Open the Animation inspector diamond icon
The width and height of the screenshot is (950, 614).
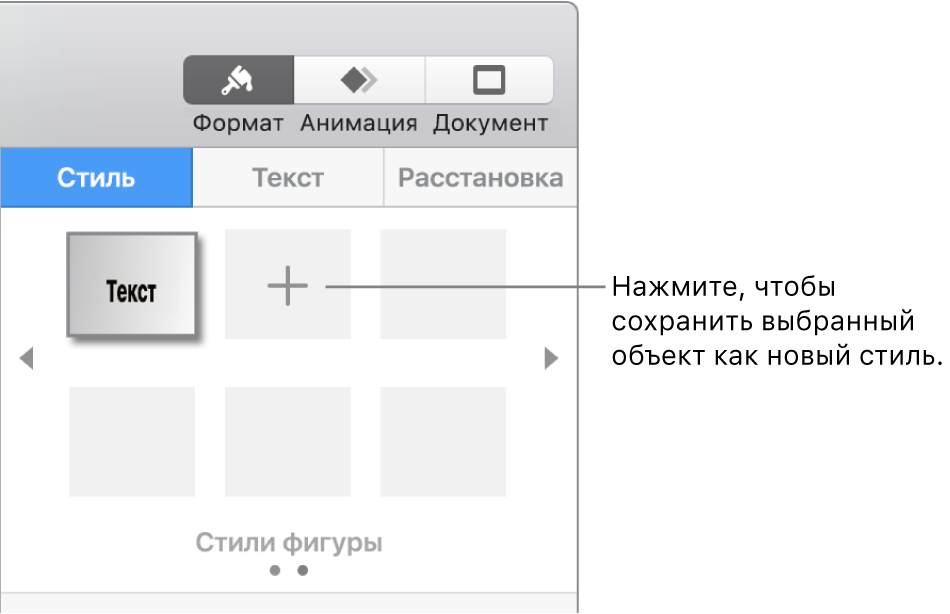tap(359, 80)
